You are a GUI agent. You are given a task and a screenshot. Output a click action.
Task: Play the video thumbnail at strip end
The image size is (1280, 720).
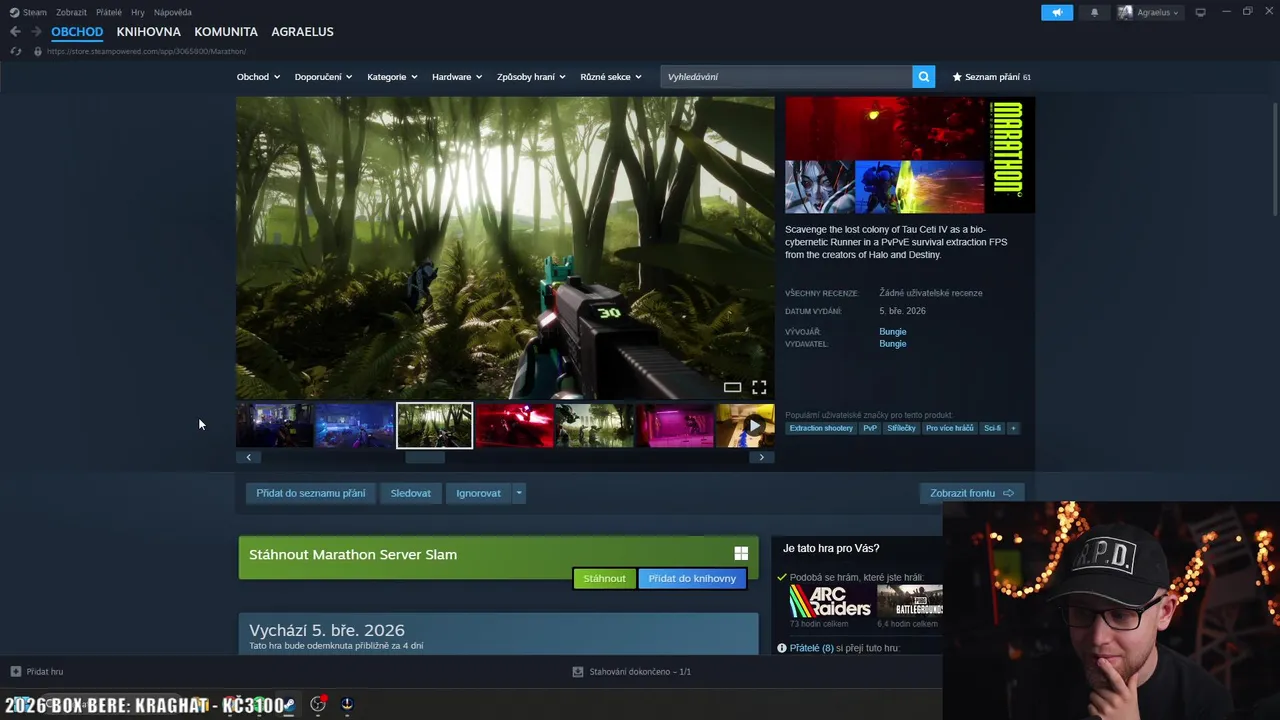point(745,426)
